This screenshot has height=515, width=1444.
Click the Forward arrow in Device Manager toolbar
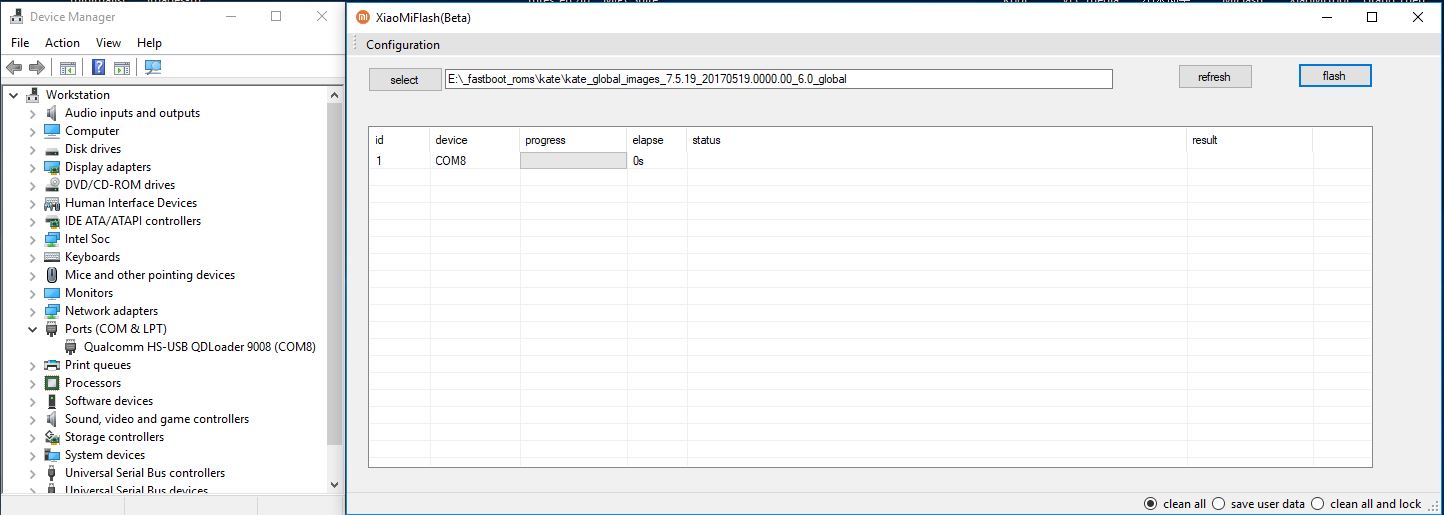(37, 68)
